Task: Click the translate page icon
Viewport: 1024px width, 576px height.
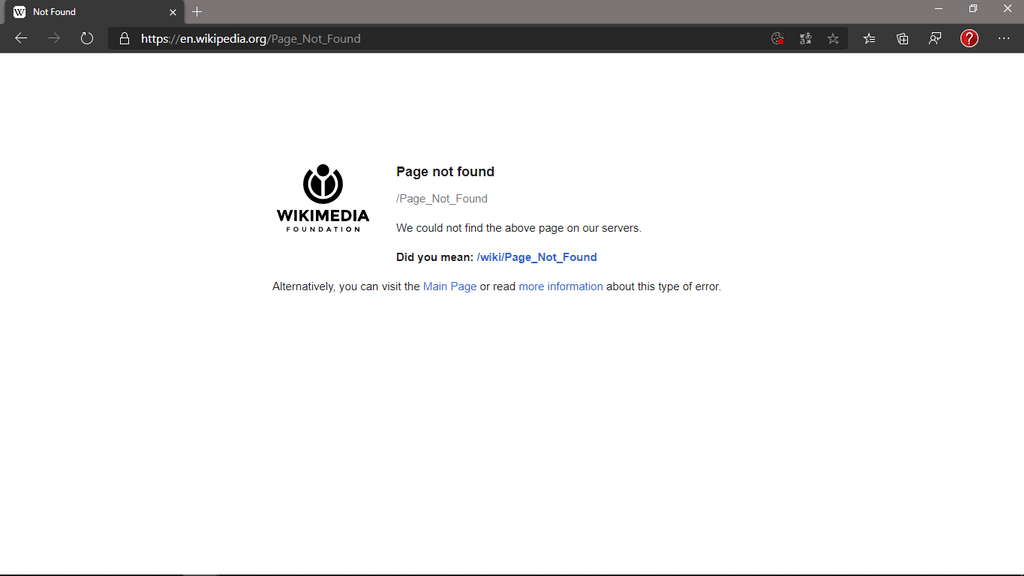Action: (805, 39)
